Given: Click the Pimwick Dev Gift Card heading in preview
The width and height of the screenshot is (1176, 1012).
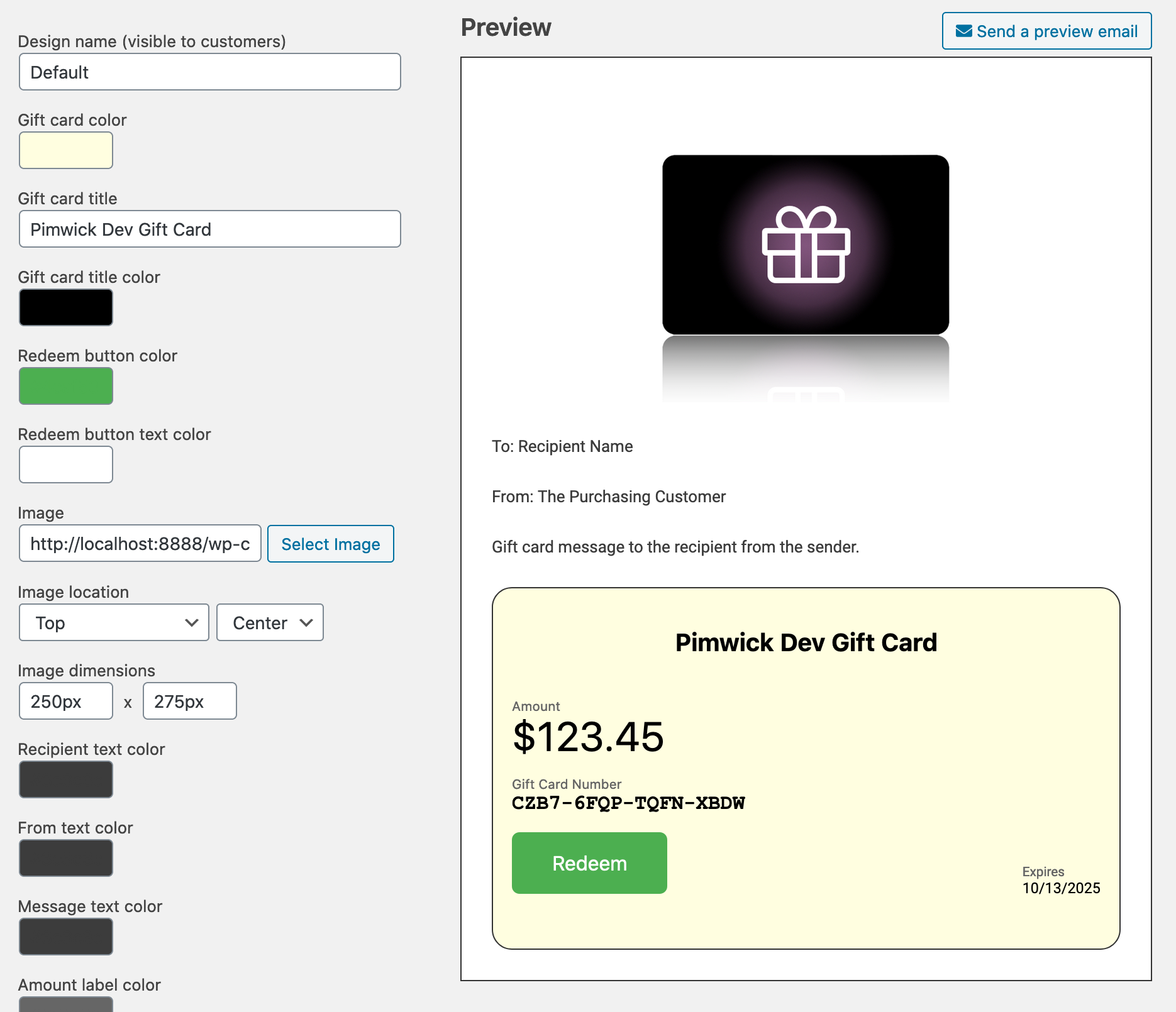Looking at the screenshot, I should 806,642.
